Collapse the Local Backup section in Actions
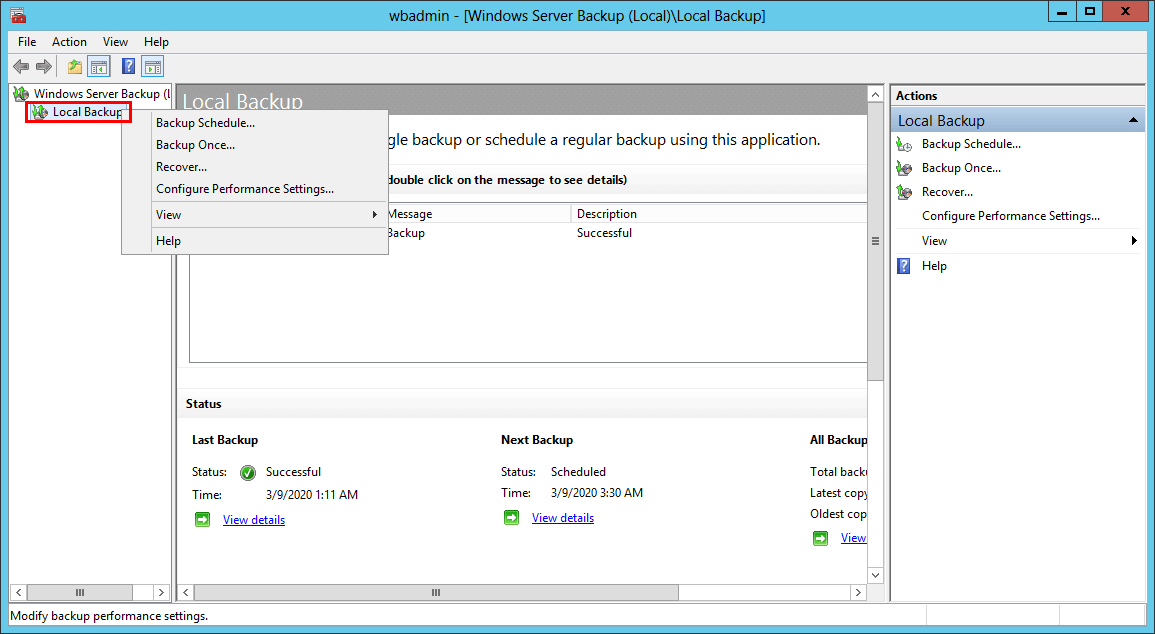The image size is (1155, 634). click(1134, 121)
